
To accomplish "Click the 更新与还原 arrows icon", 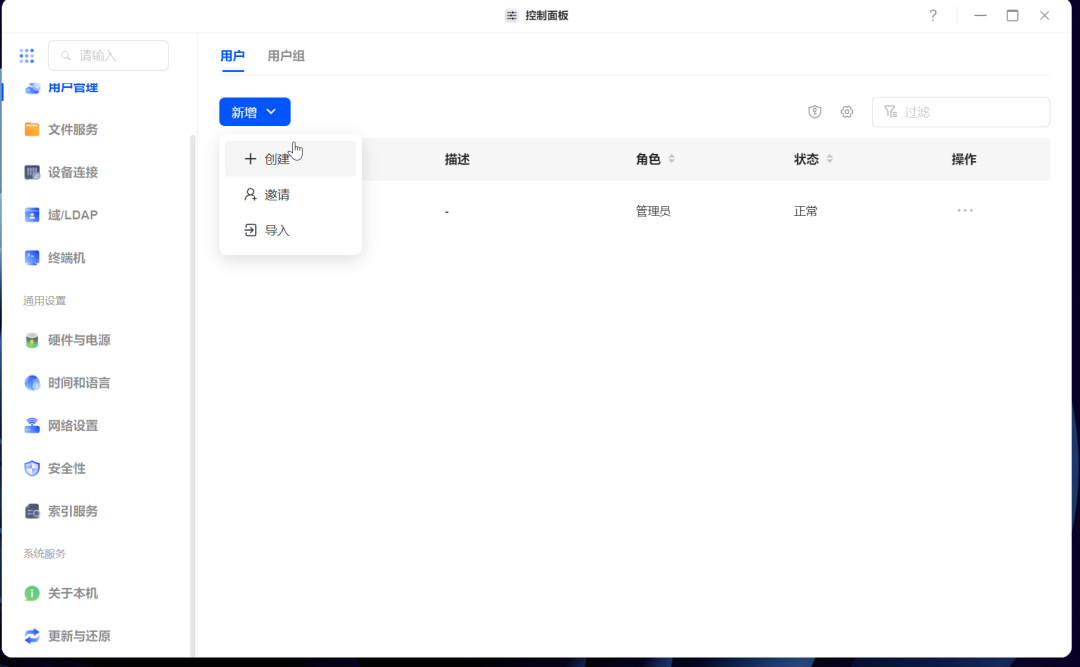I will 32,636.
